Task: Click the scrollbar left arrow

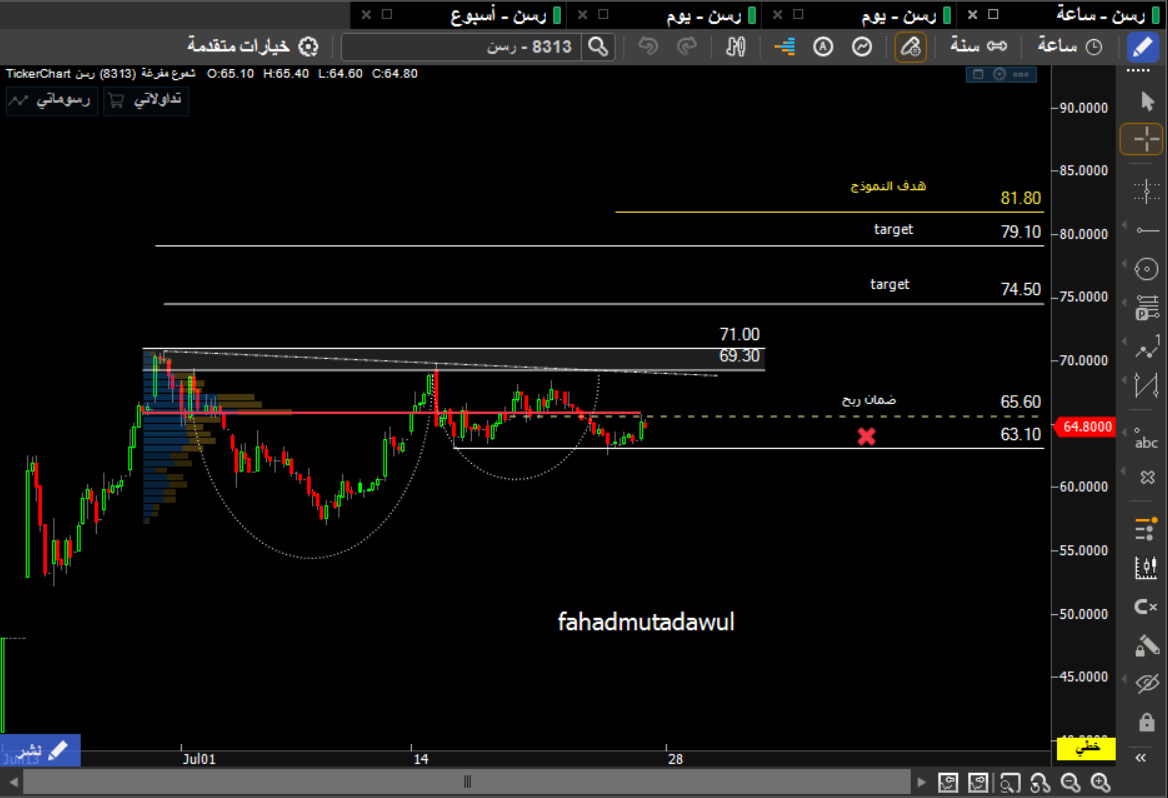Action: coord(13,782)
